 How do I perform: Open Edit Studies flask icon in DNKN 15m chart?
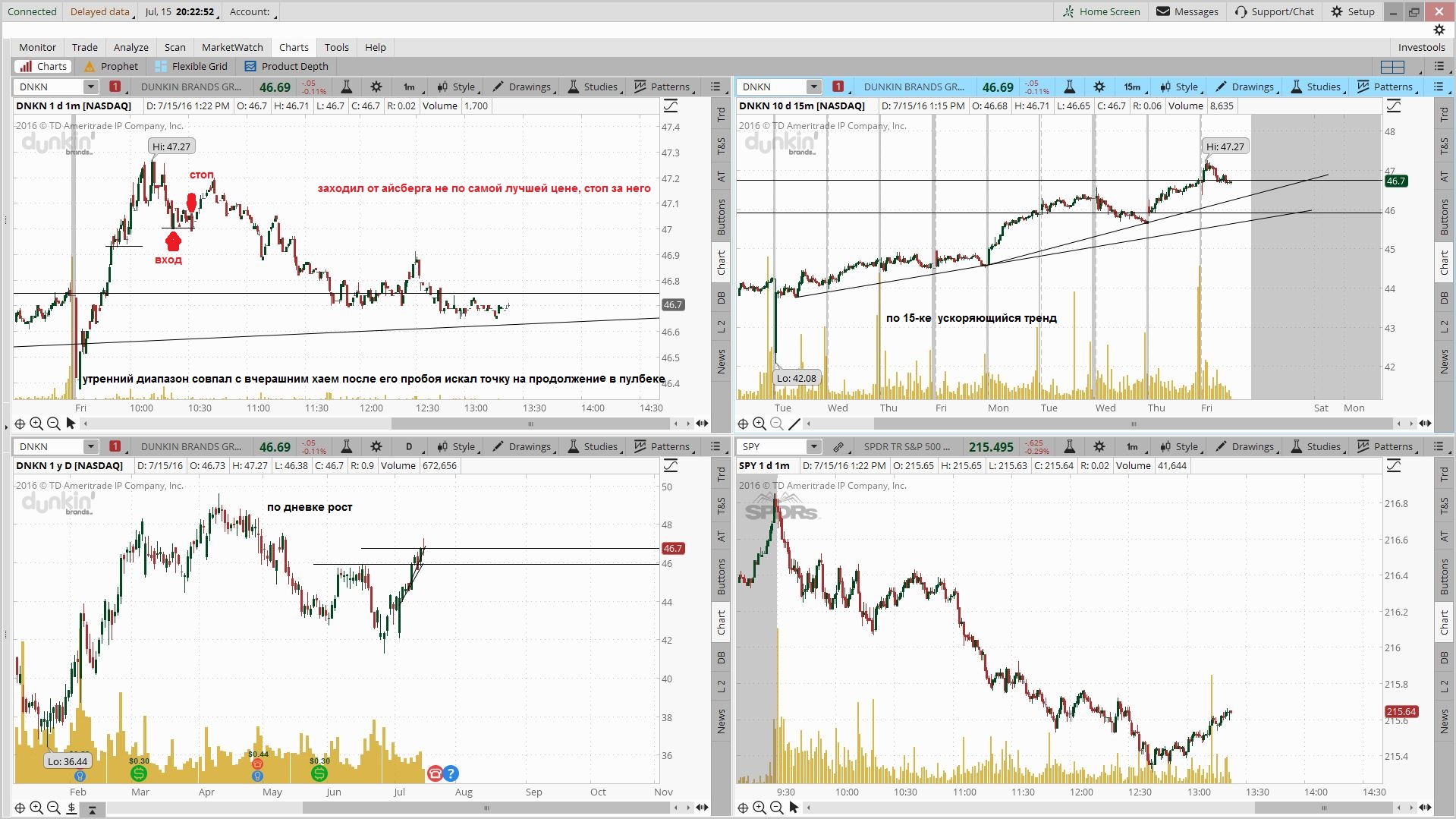click(x=1069, y=87)
